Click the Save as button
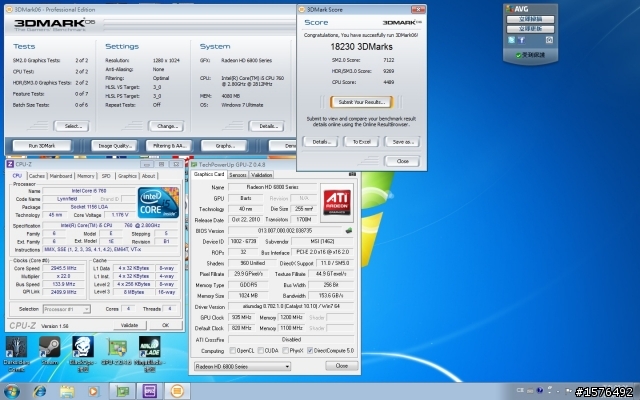640x400 pixels. [402, 142]
